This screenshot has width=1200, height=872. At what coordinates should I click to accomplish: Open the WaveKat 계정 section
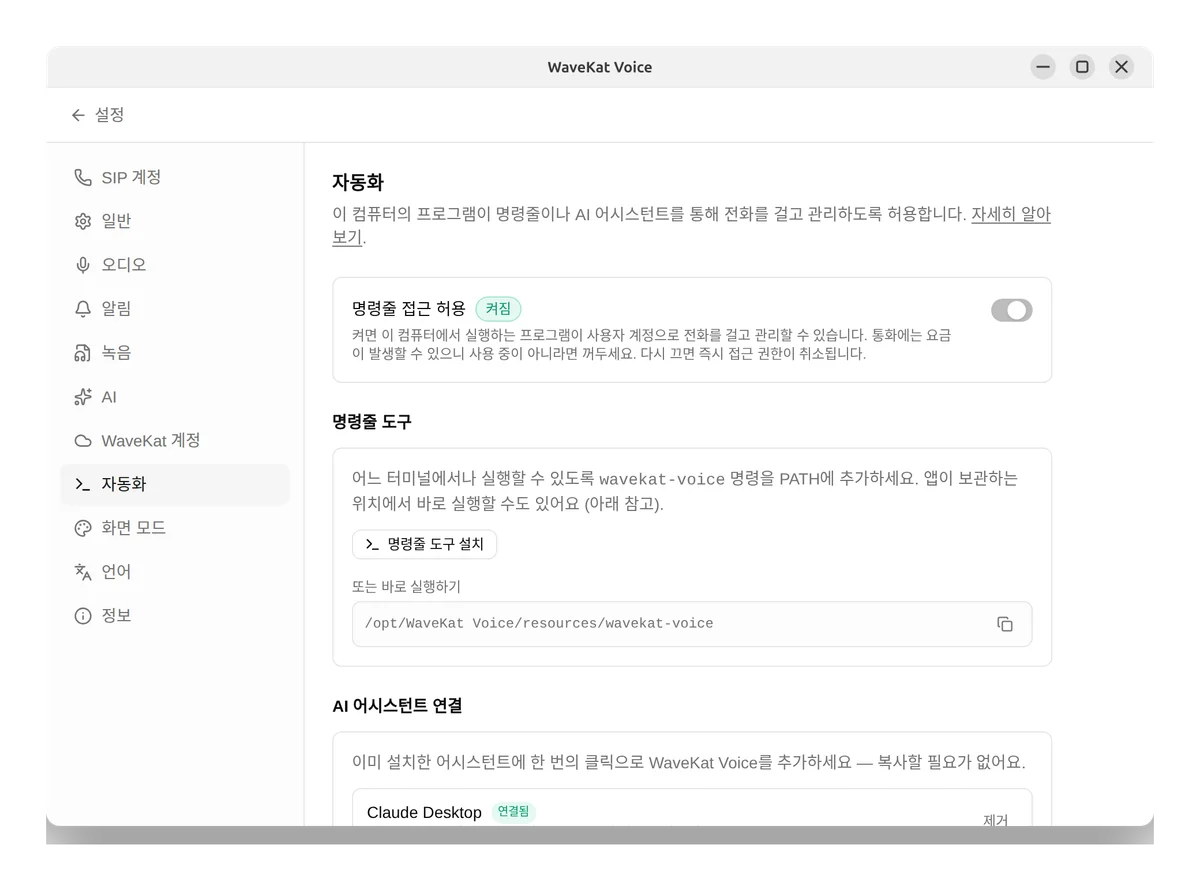coord(175,441)
